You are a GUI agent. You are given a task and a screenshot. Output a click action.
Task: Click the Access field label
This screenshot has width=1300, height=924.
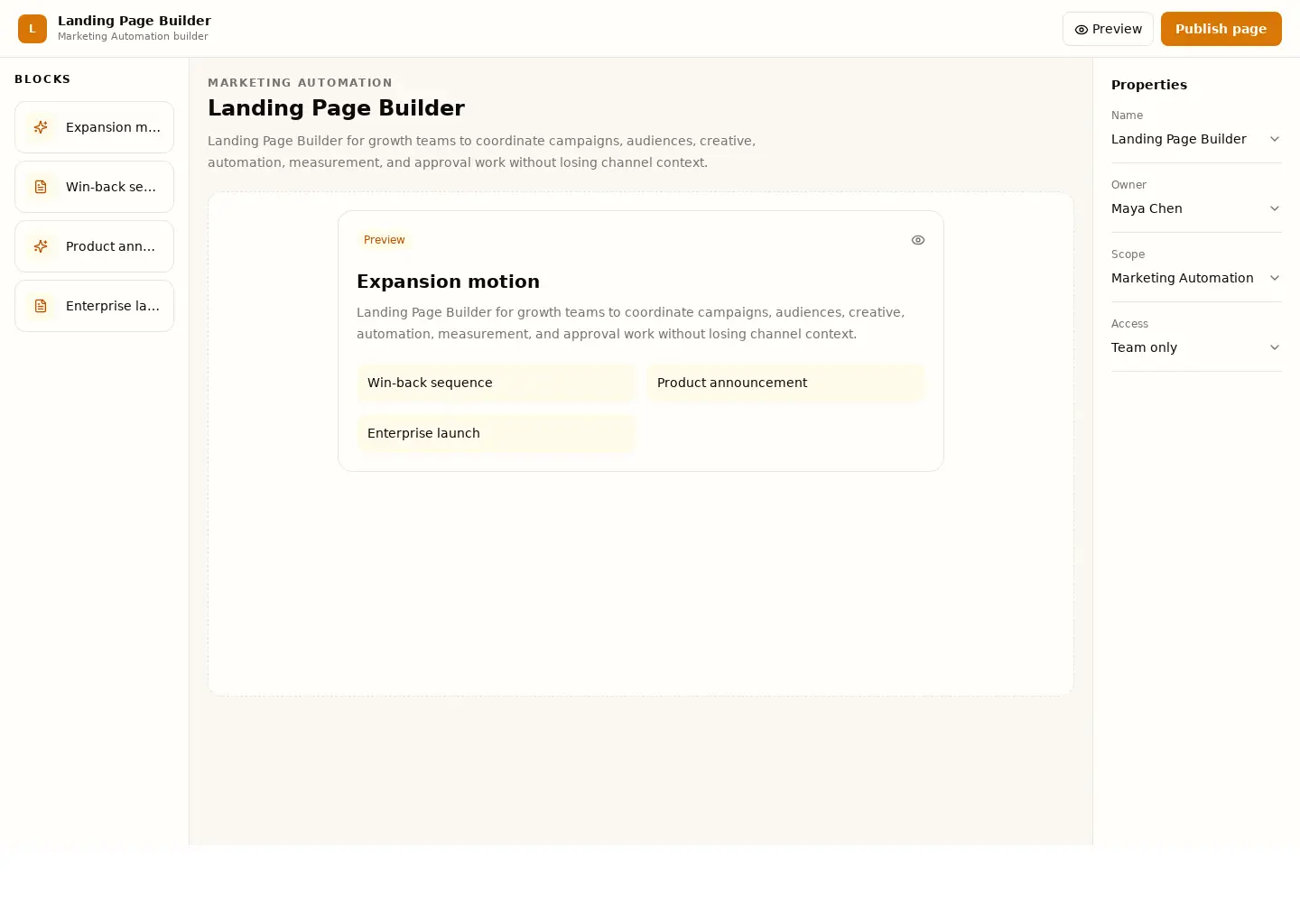(1129, 324)
